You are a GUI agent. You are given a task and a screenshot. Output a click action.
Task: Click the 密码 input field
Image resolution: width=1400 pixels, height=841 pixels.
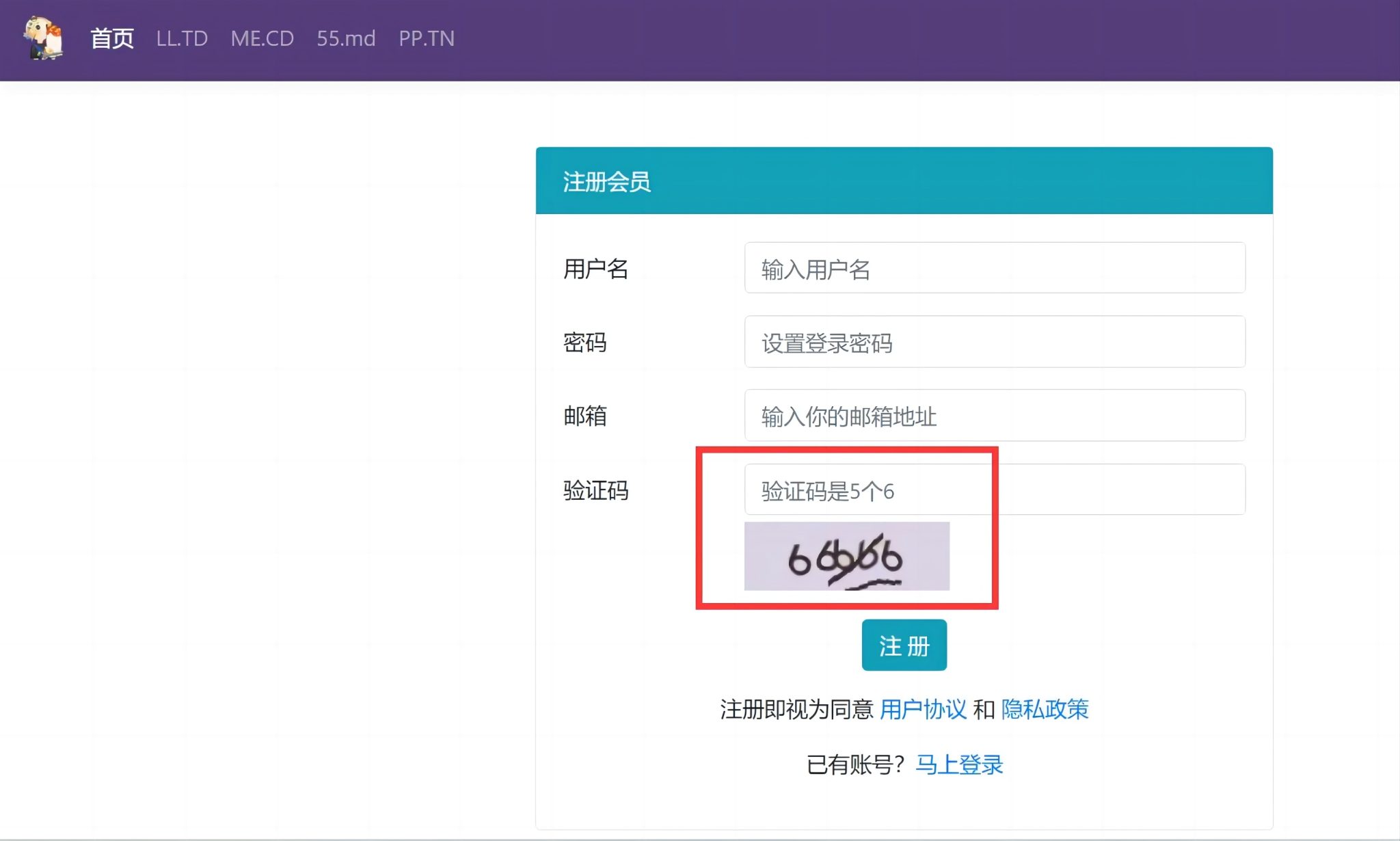pyautogui.click(x=995, y=343)
